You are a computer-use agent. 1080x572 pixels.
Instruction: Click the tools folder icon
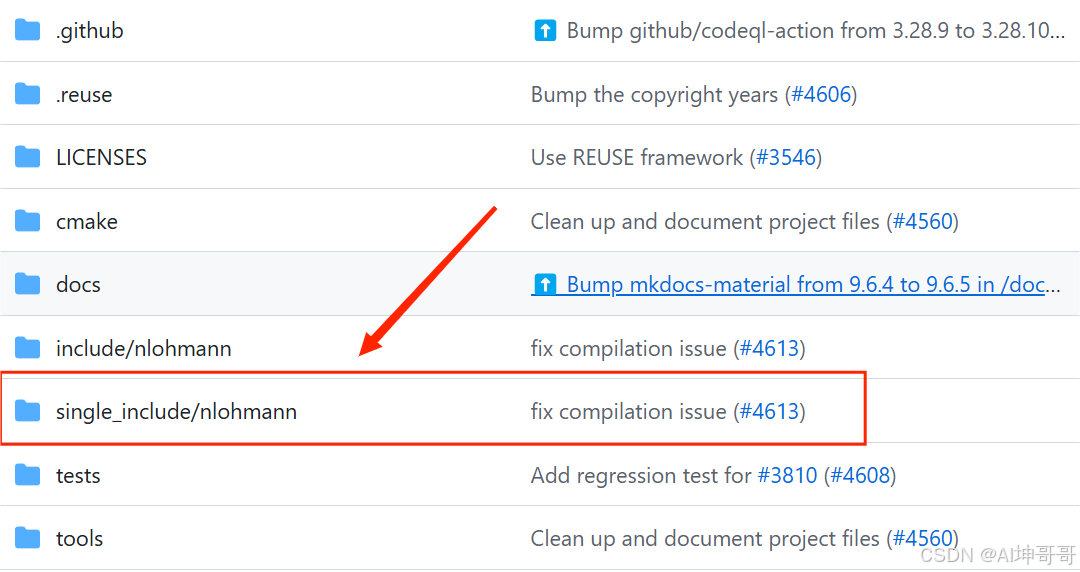28,538
